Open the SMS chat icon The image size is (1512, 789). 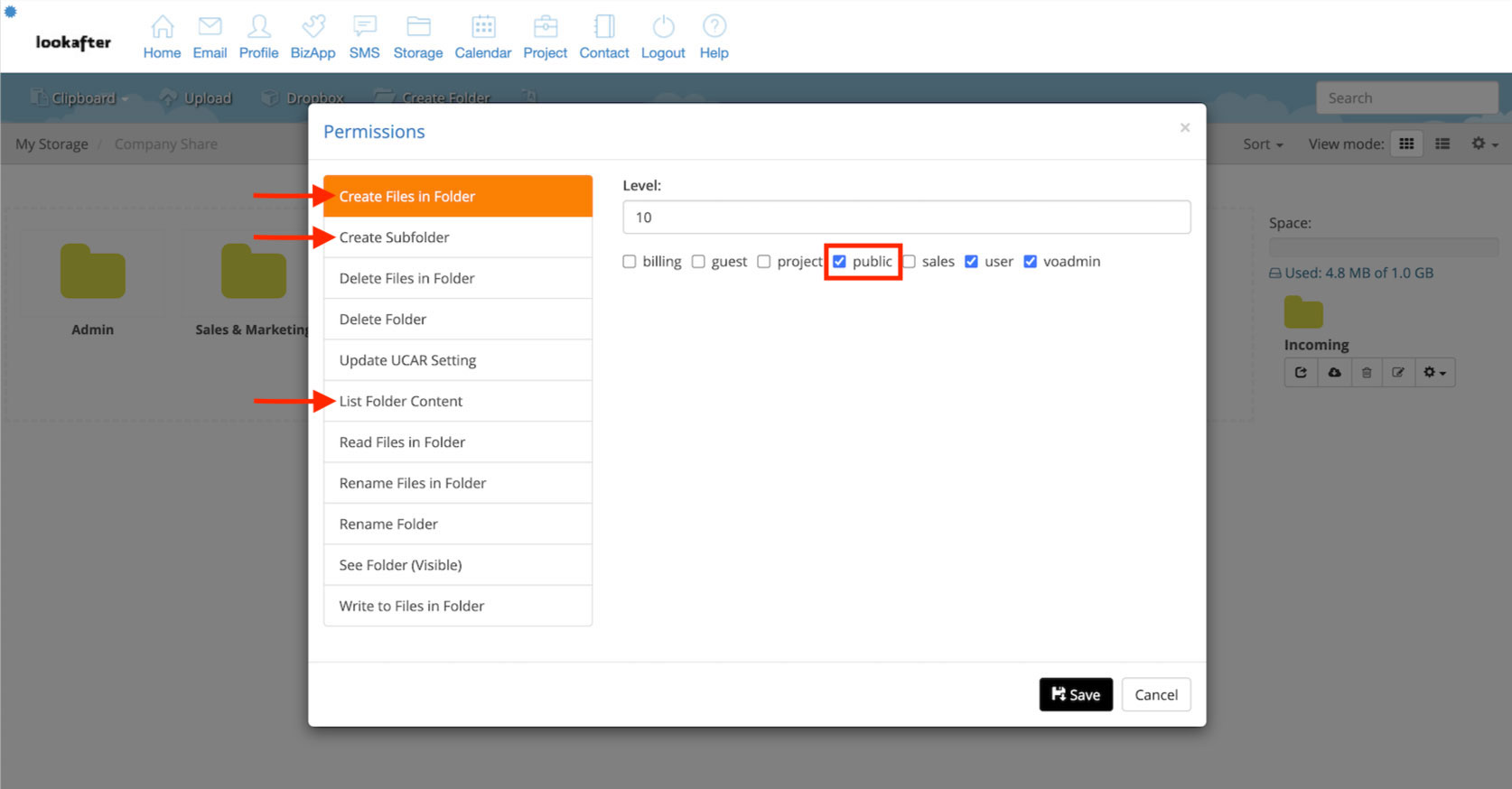(x=365, y=27)
